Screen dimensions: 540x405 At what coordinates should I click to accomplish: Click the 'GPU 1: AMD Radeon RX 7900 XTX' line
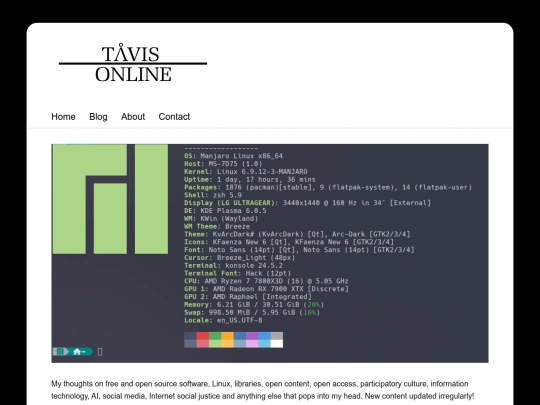click(x=266, y=289)
